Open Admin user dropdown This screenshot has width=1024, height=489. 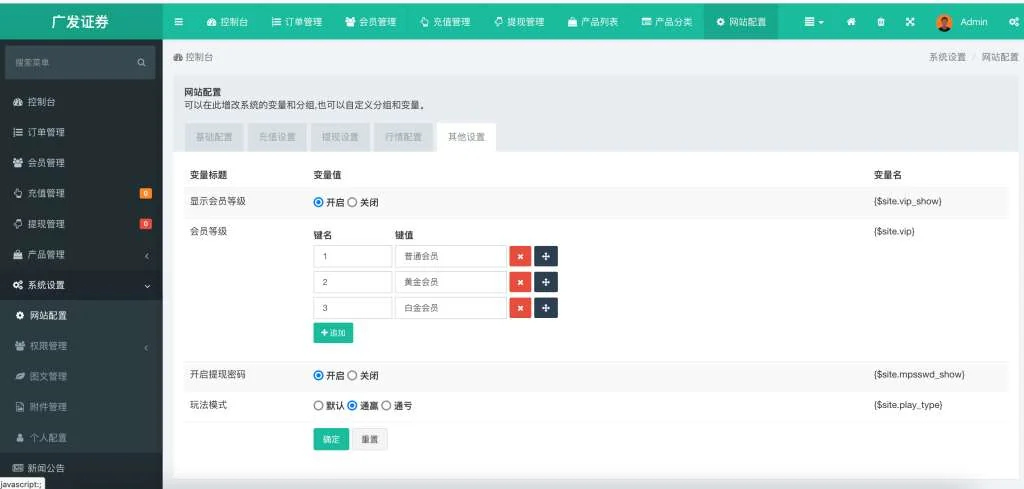[962, 22]
